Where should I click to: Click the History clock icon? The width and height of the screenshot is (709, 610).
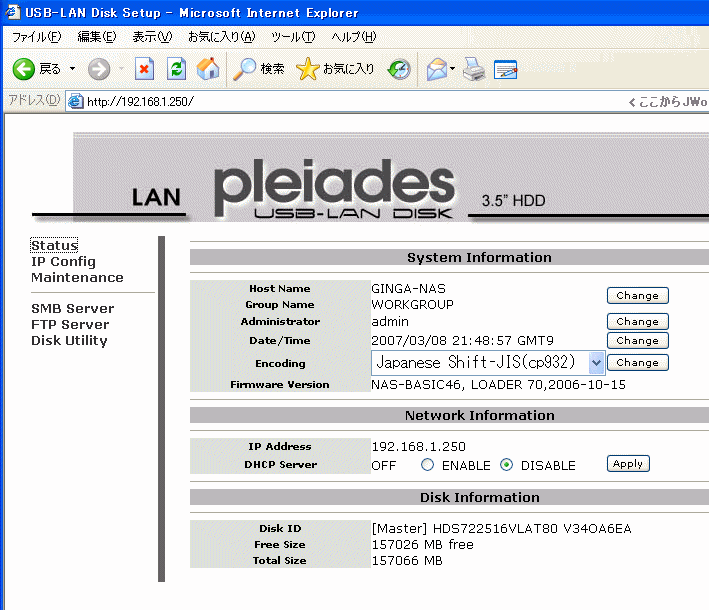[399, 69]
